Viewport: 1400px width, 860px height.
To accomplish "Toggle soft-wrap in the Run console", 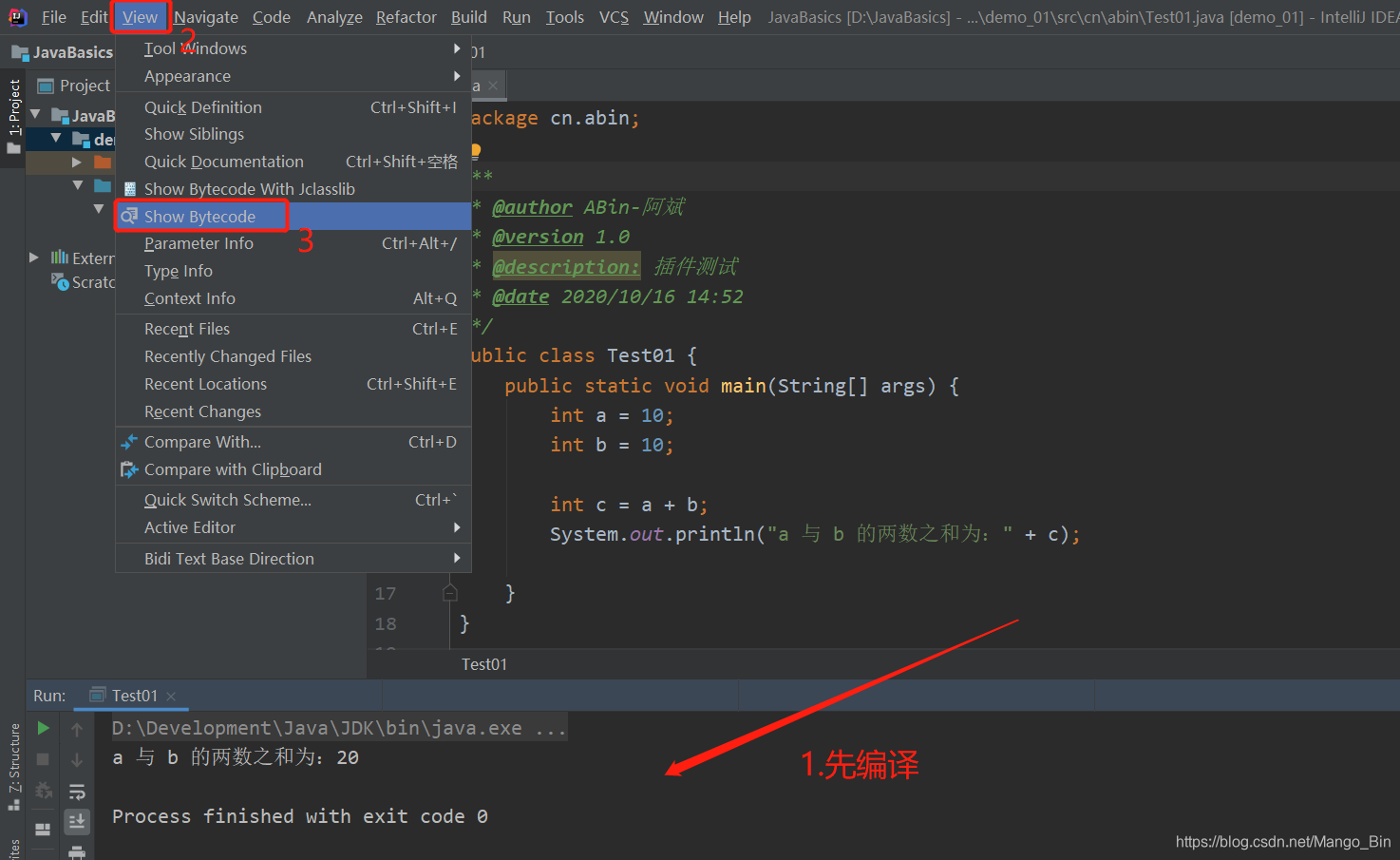I will (x=77, y=791).
